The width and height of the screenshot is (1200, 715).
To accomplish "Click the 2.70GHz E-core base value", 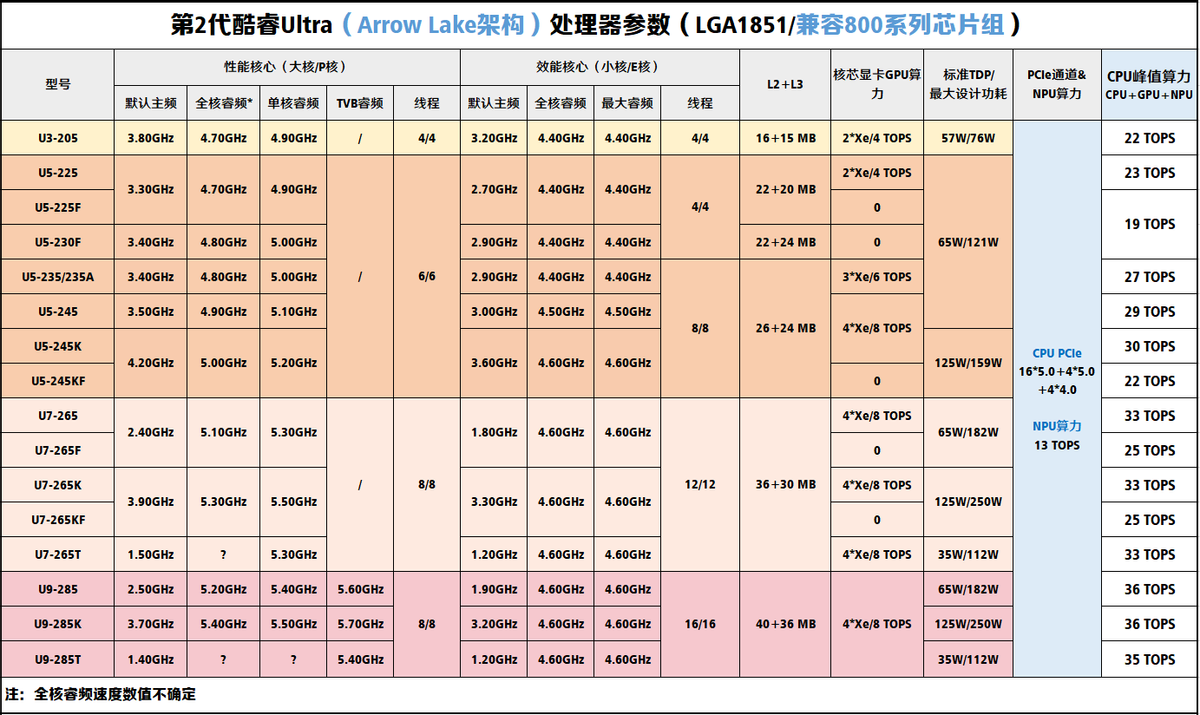I will point(493,190).
